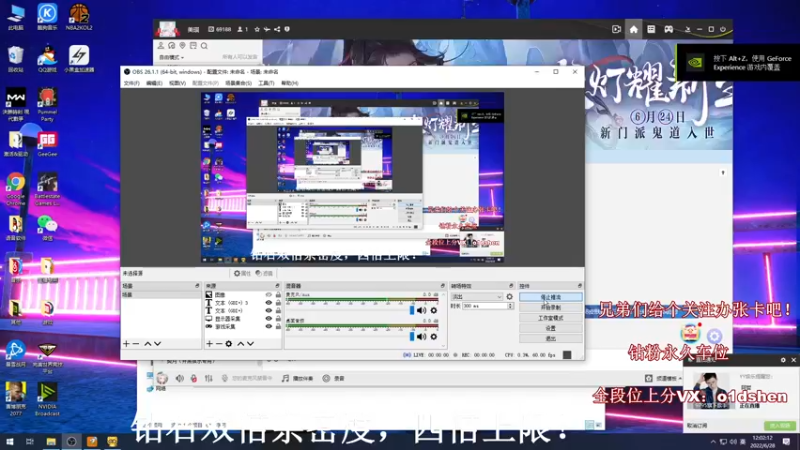Toggle lock on 图像 source
This screenshot has width=800, height=450.
278,295
